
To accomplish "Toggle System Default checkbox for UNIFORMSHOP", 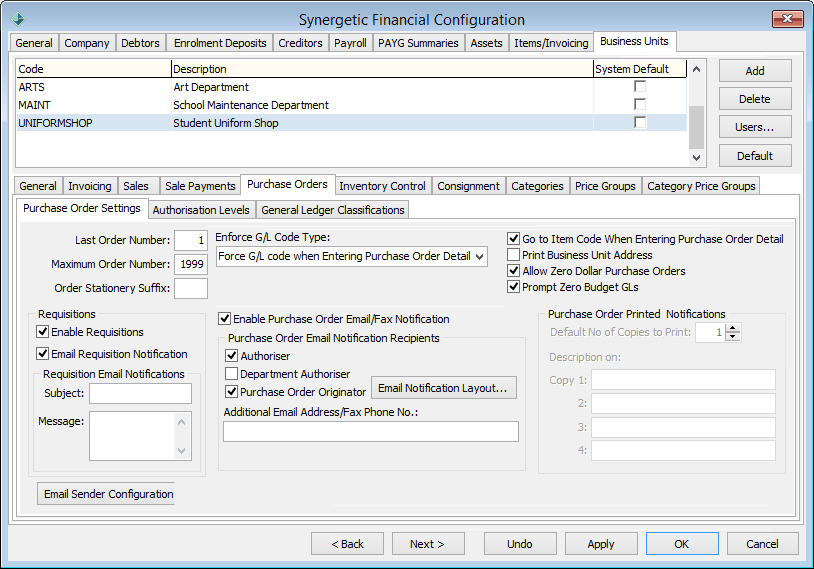I will [640, 123].
